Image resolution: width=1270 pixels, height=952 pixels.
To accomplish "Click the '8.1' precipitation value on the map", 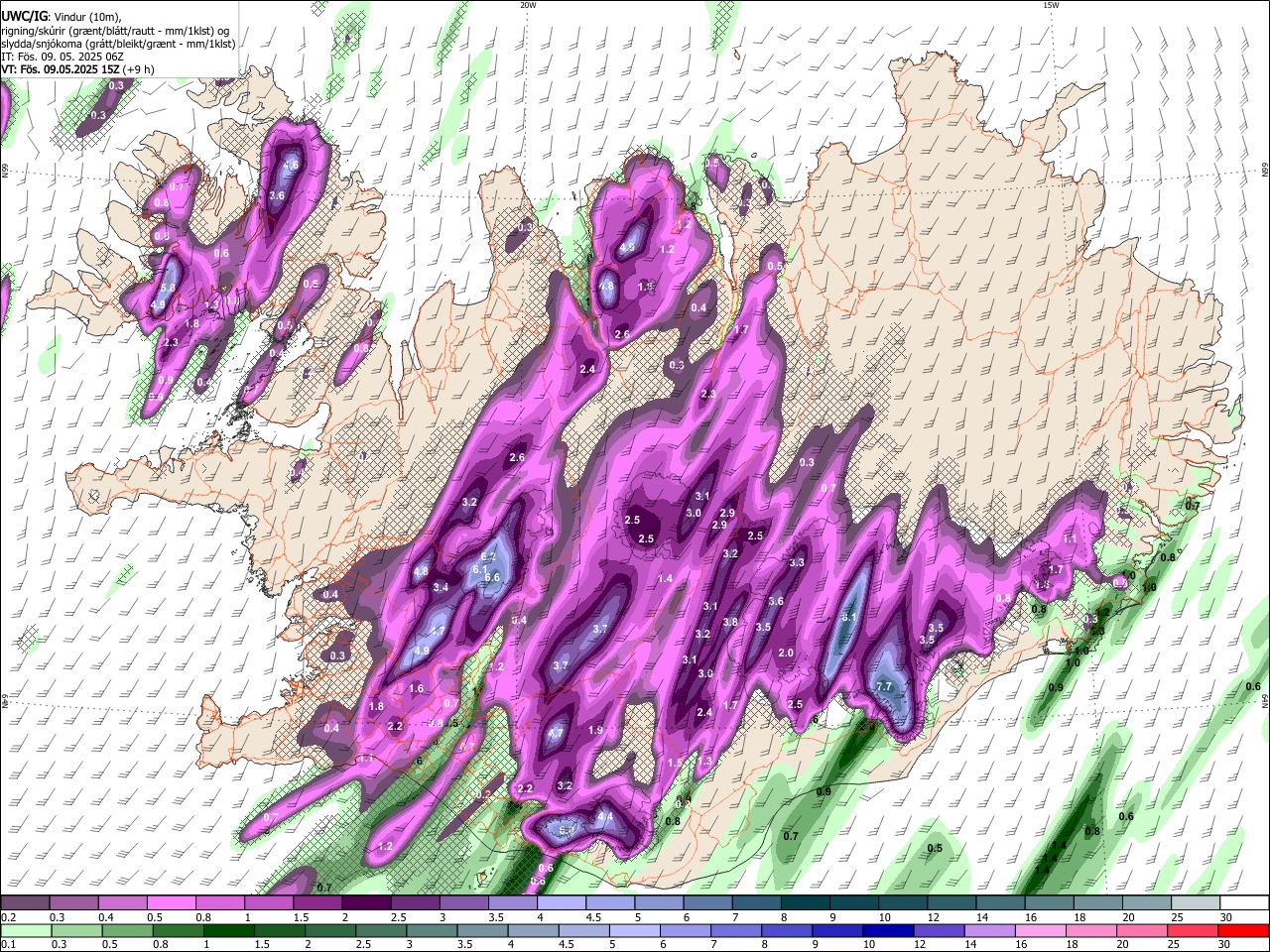I will point(849,617).
